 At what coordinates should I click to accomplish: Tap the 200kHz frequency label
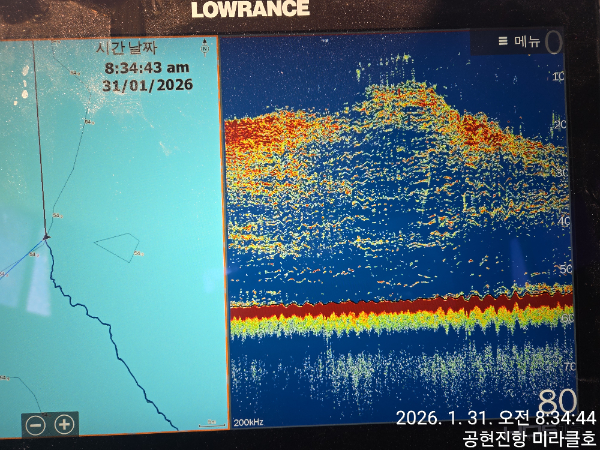pos(249,424)
